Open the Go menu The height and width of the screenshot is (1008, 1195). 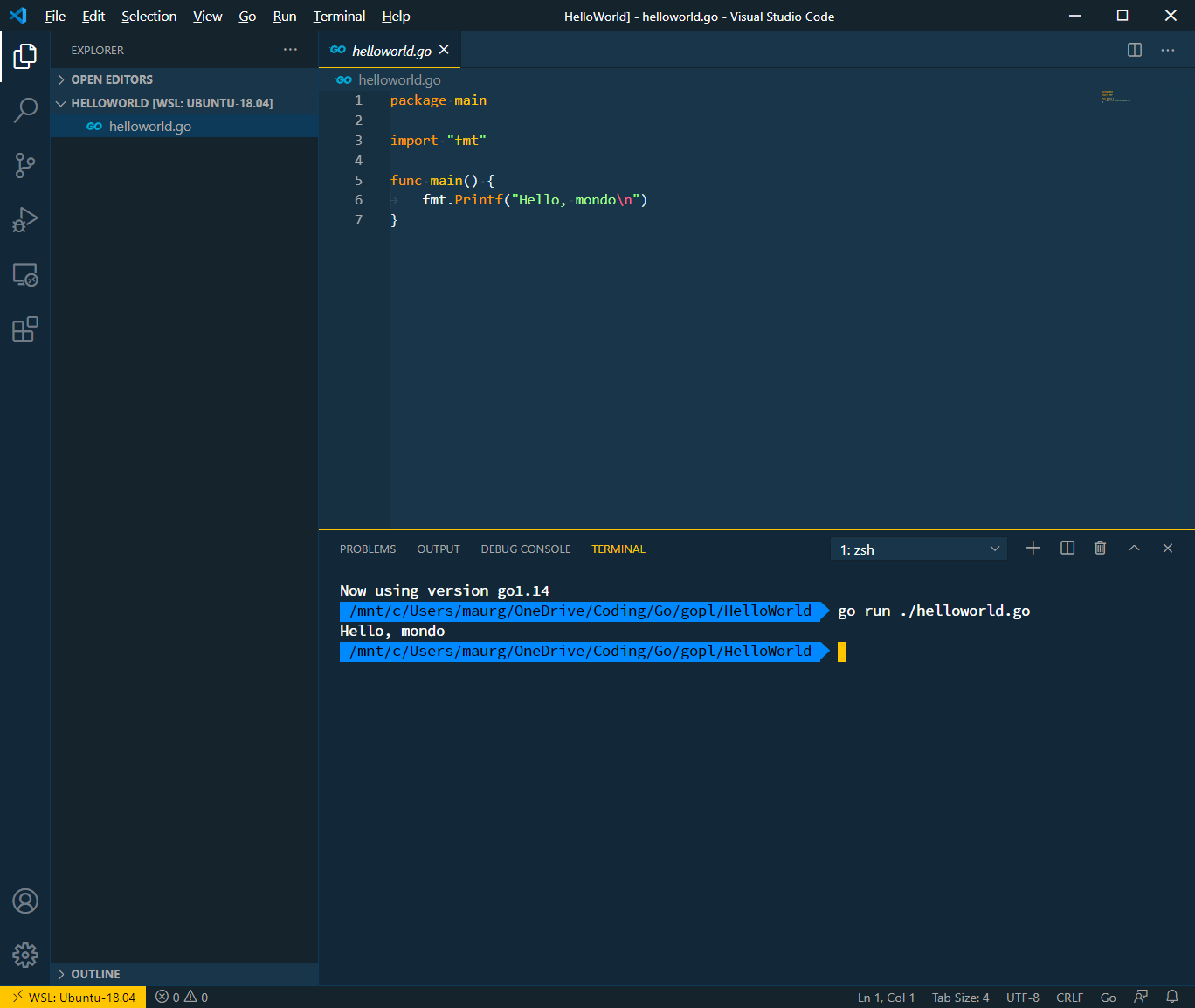(x=247, y=16)
